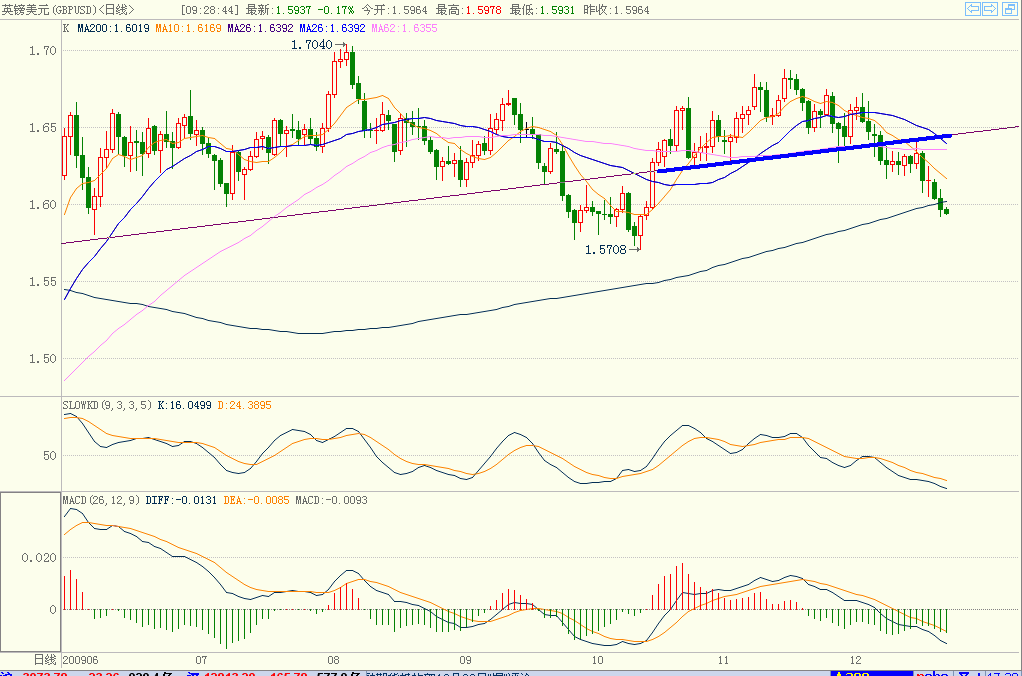Viewport: 1022px width, 676px height.
Task: Select the MA10:1.6169 indicator label
Action: coord(188,28)
